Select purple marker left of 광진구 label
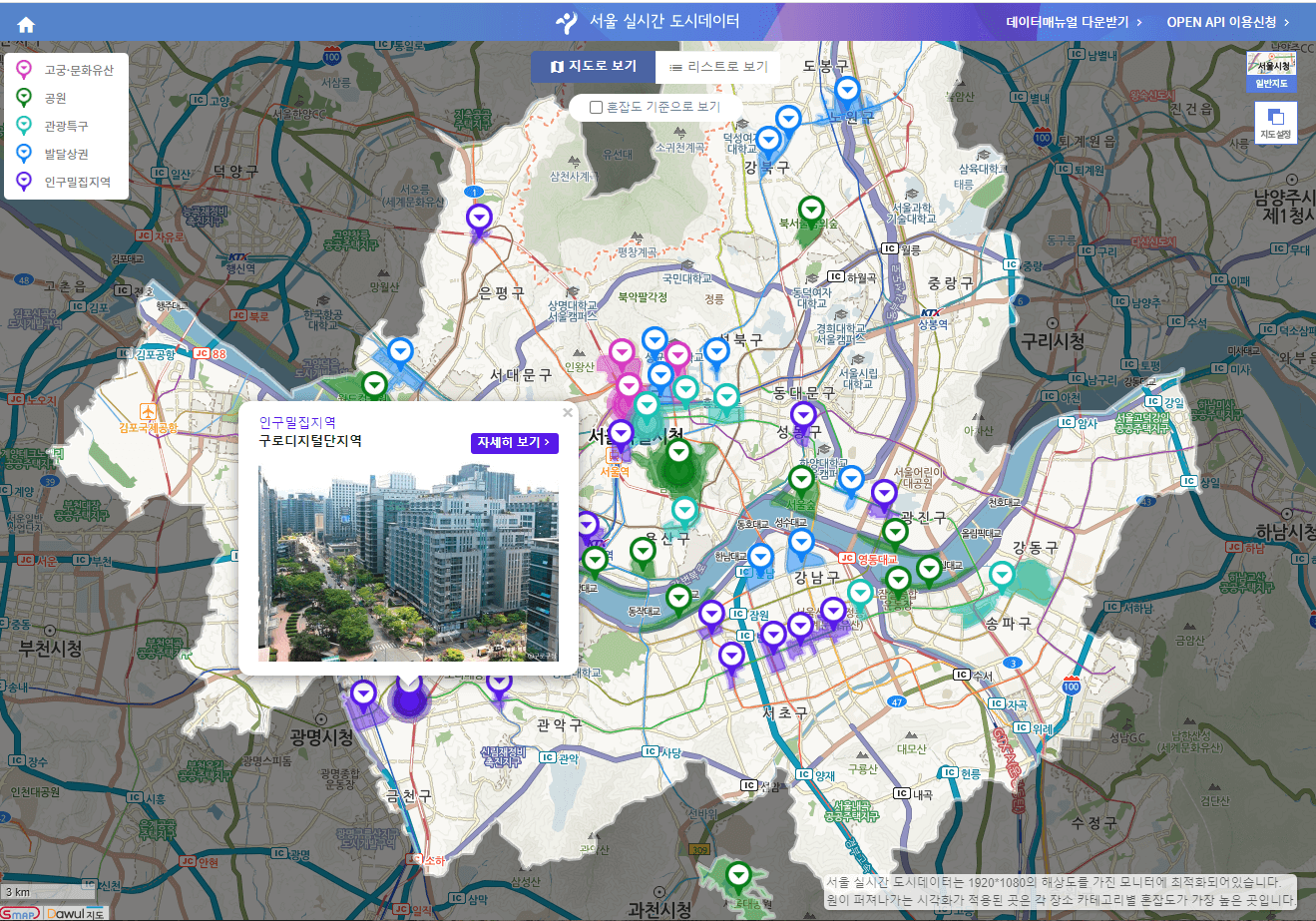 pyautogui.click(x=884, y=496)
